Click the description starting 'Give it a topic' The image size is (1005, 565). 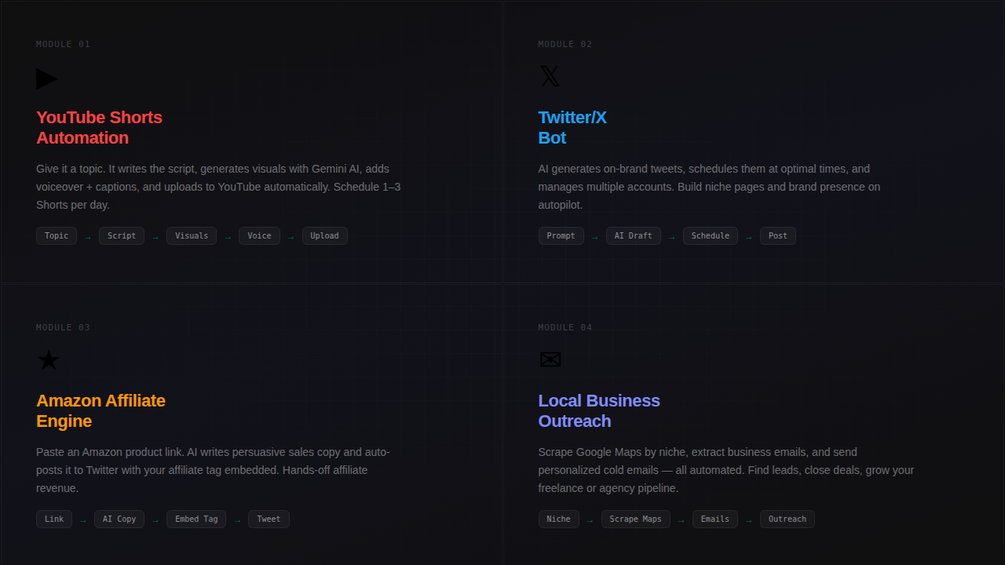point(219,187)
